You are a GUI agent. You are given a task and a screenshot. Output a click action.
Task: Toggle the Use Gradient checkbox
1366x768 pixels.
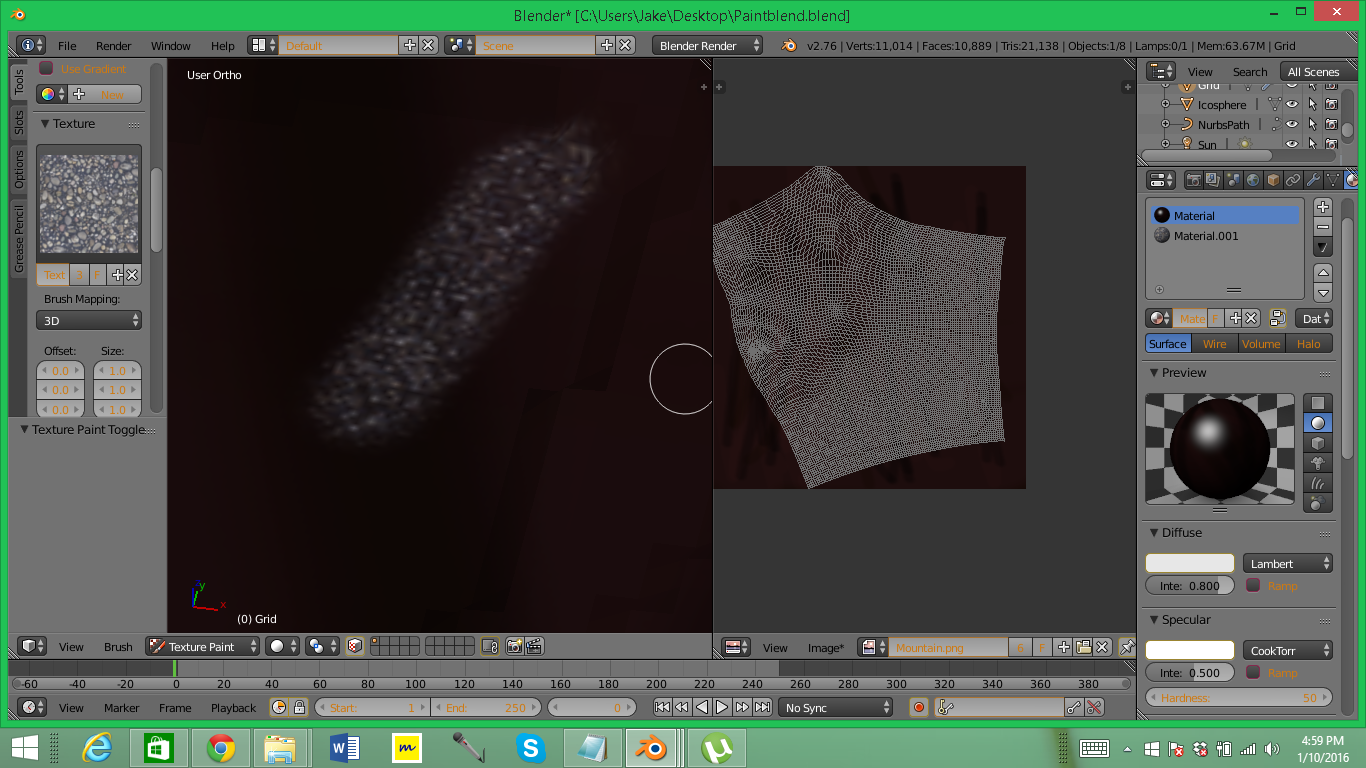[x=46, y=68]
